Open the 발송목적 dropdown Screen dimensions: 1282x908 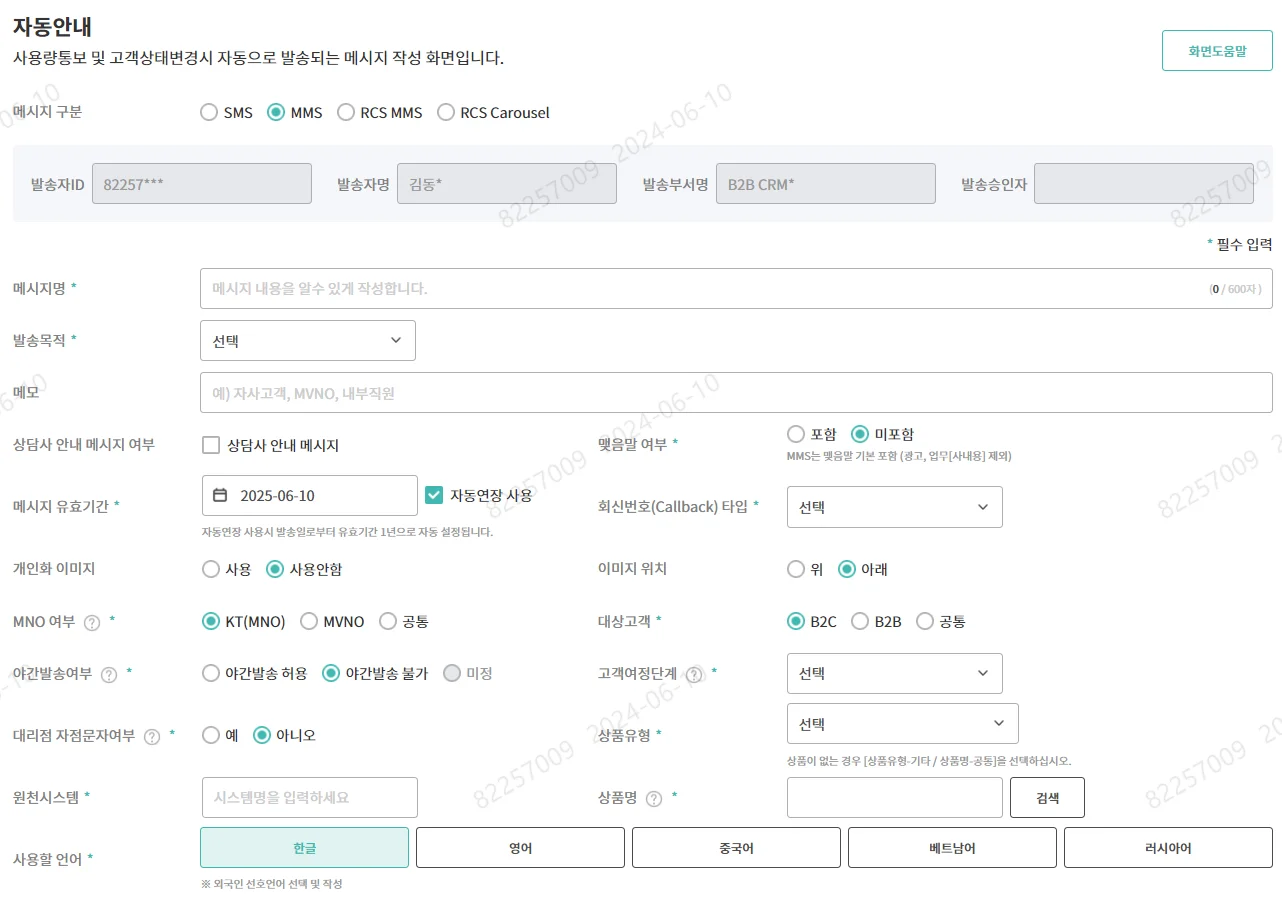(307, 340)
